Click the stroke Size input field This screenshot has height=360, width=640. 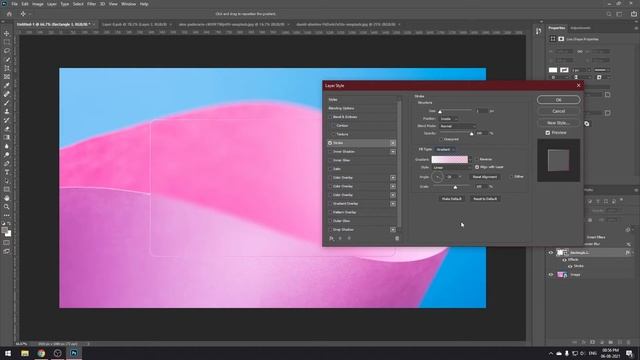coord(481,111)
